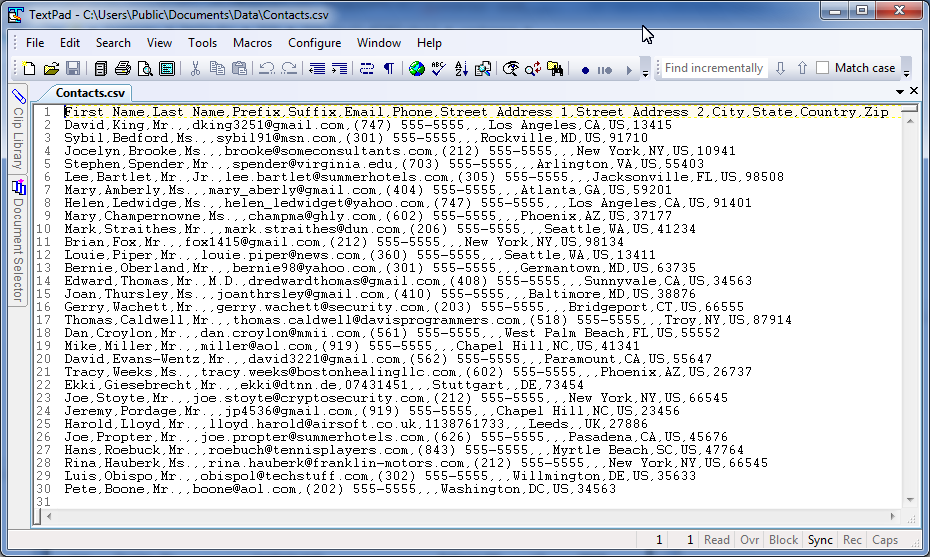Viewport: 930px width, 557px height.
Task: Click the Unindent block icon
Action: (317, 69)
